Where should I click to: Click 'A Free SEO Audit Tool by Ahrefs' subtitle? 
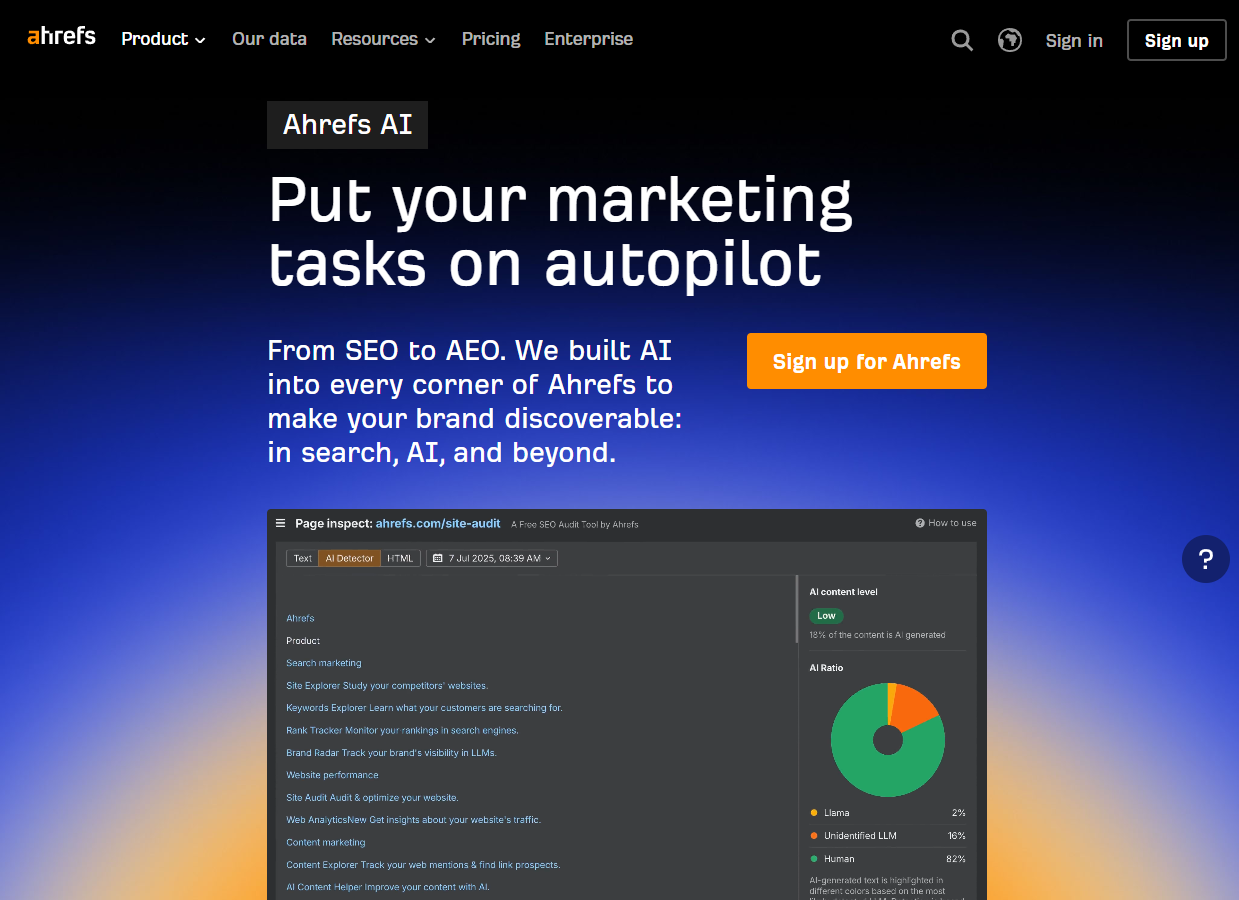pyautogui.click(x=574, y=524)
